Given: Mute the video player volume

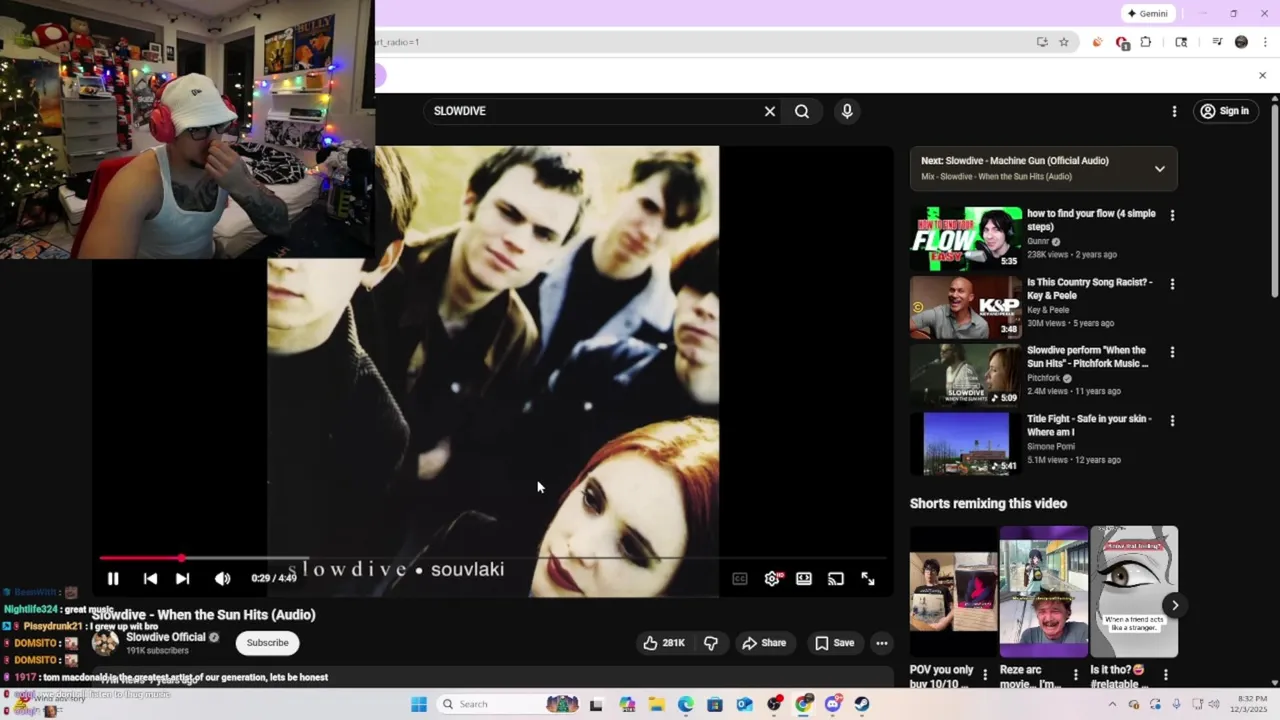Looking at the screenshot, I should [x=222, y=578].
